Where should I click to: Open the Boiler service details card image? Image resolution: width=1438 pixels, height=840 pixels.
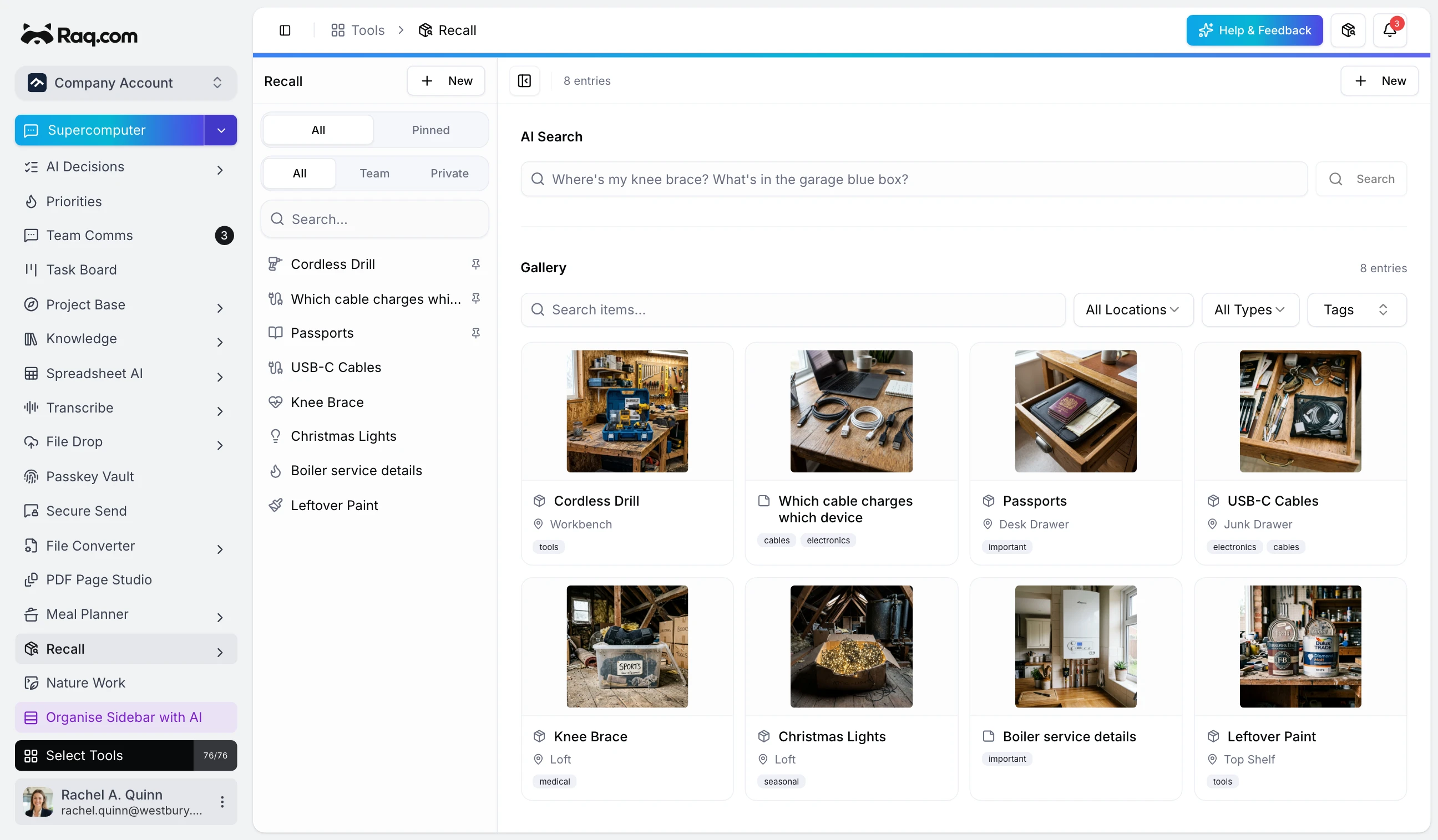click(x=1075, y=646)
